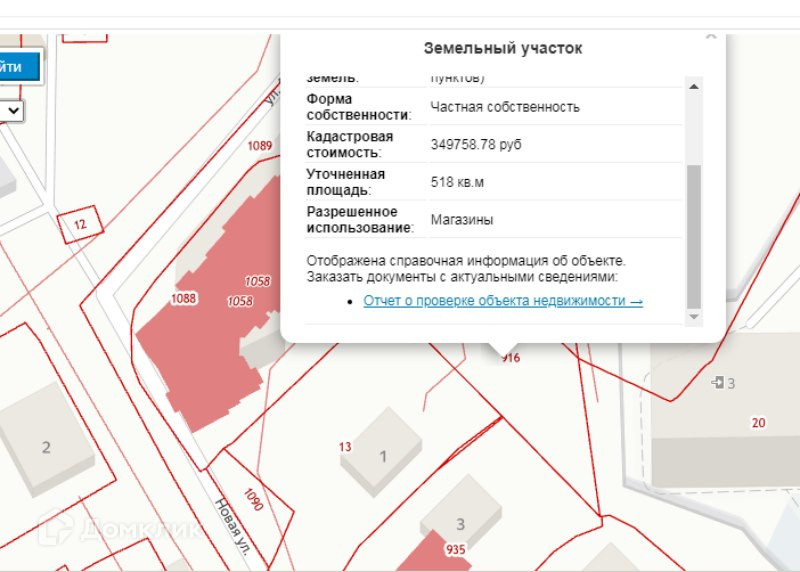Click parcel label 1089 on map

point(260,146)
